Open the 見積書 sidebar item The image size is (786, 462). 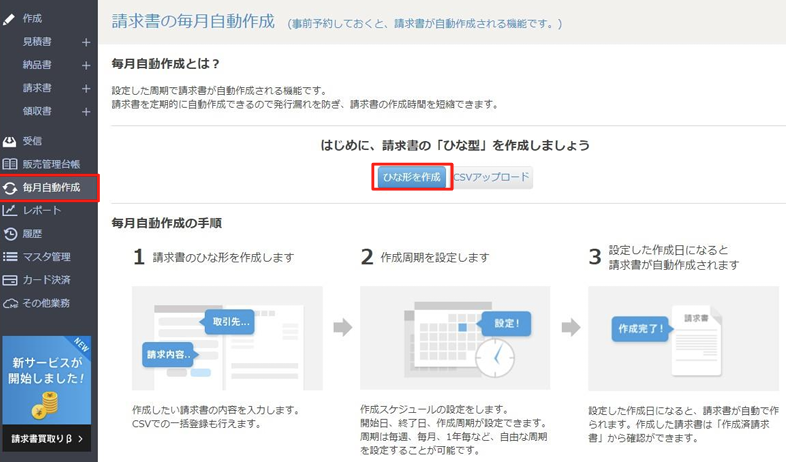37,43
